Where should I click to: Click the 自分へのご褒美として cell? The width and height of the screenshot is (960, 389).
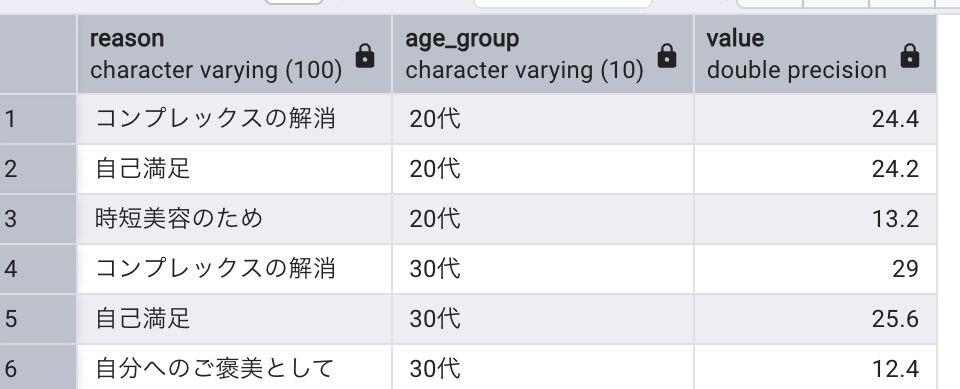pos(234,367)
